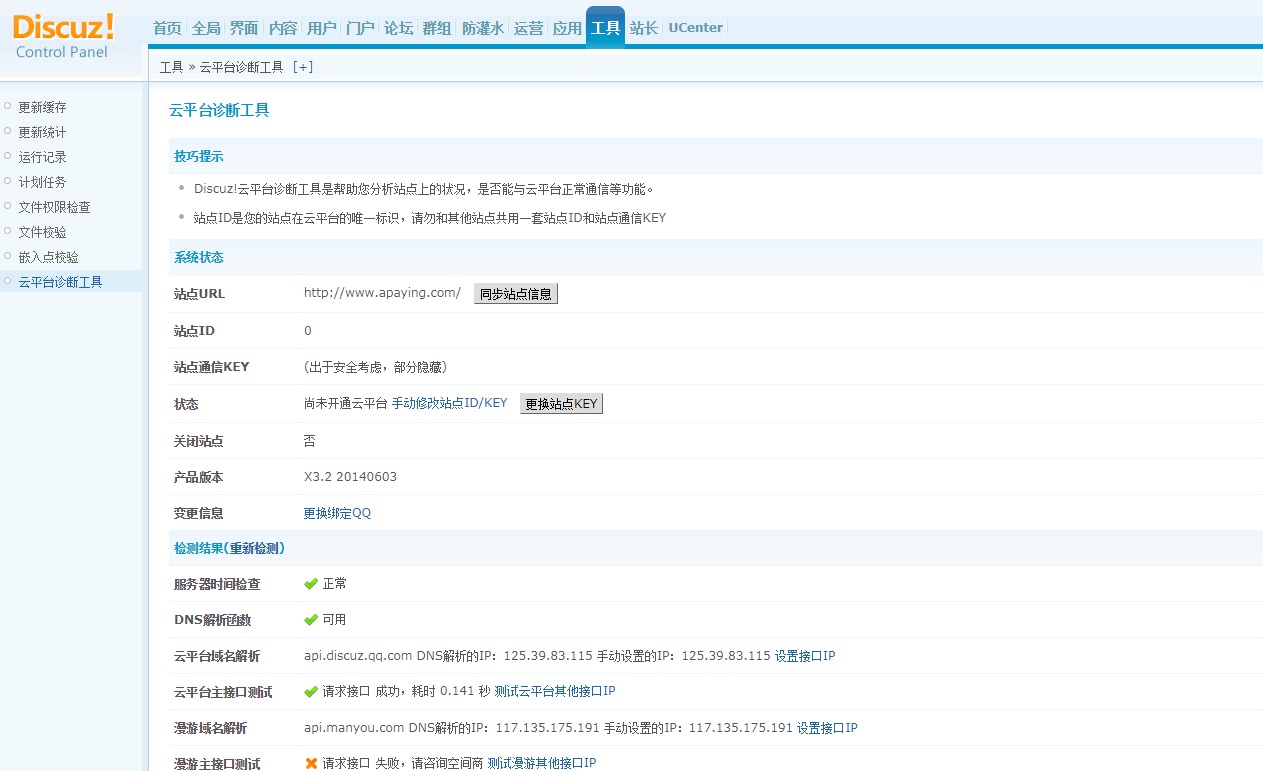Open 更新统计 in the sidebar
Screen dimensions: 1263x771
pyautogui.click(x=43, y=132)
